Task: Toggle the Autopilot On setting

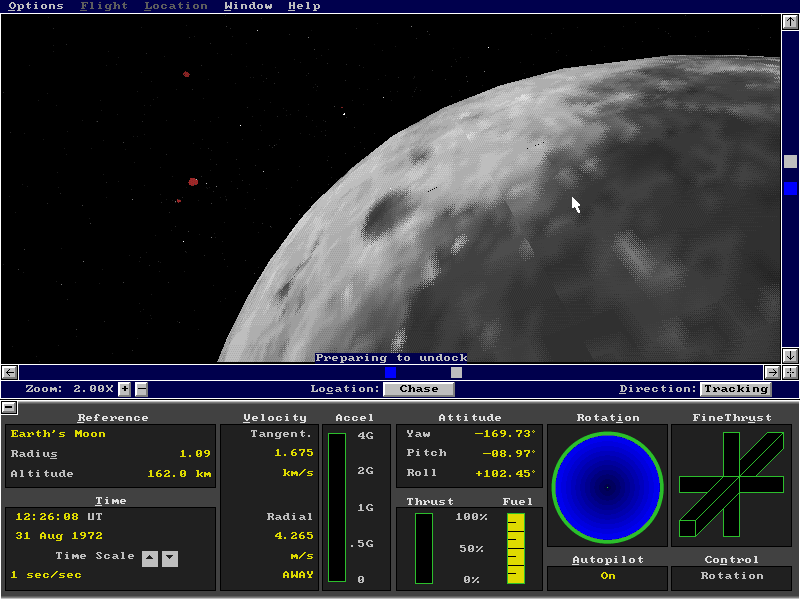Action: click(607, 576)
